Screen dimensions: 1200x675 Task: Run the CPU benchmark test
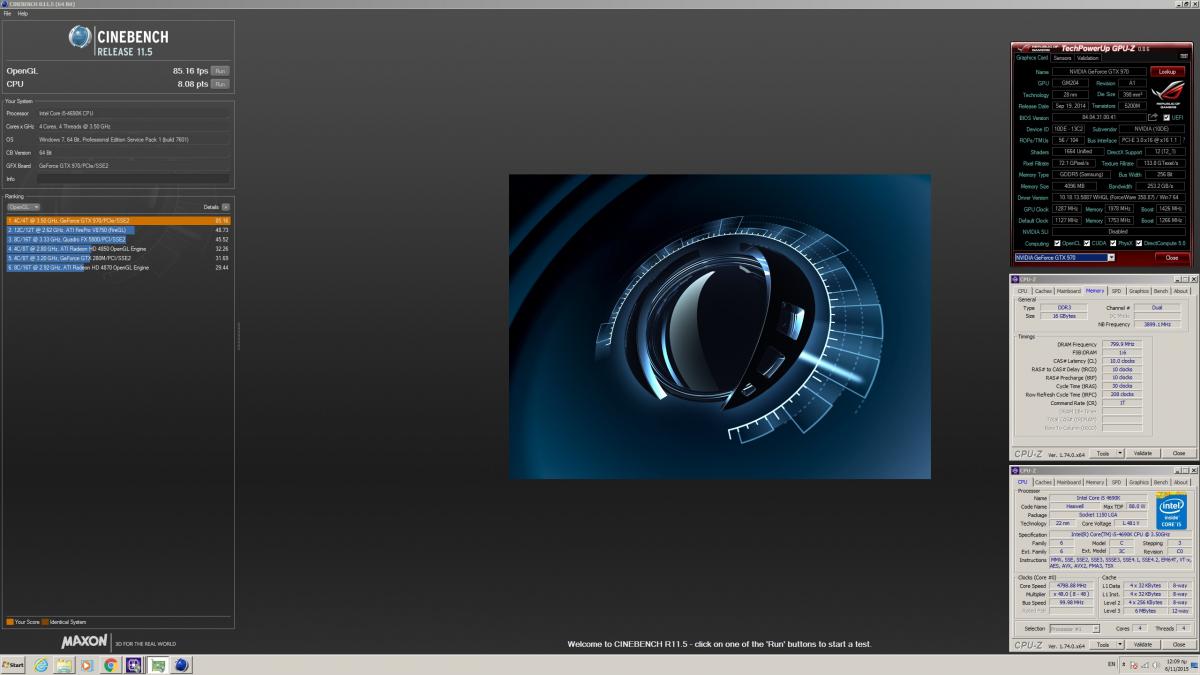click(220, 84)
